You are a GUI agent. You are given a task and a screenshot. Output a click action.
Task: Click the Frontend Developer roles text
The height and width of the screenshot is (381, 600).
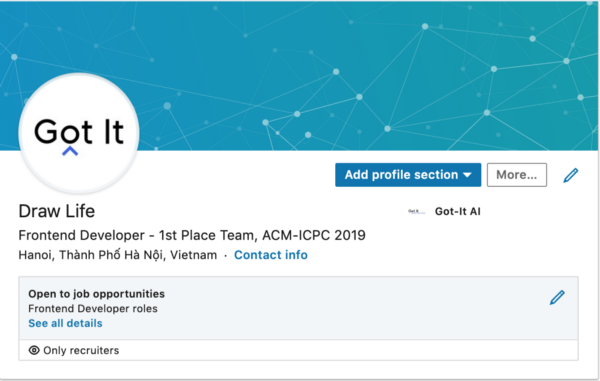click(93, 308)
